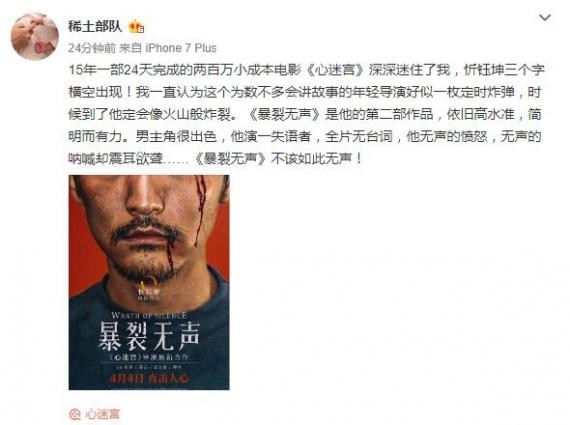This screenshot has height=425, width=570.
Task: Click 《暴裂无声》是他的第二部作品 in post text
Action: [x=339, y=114]
